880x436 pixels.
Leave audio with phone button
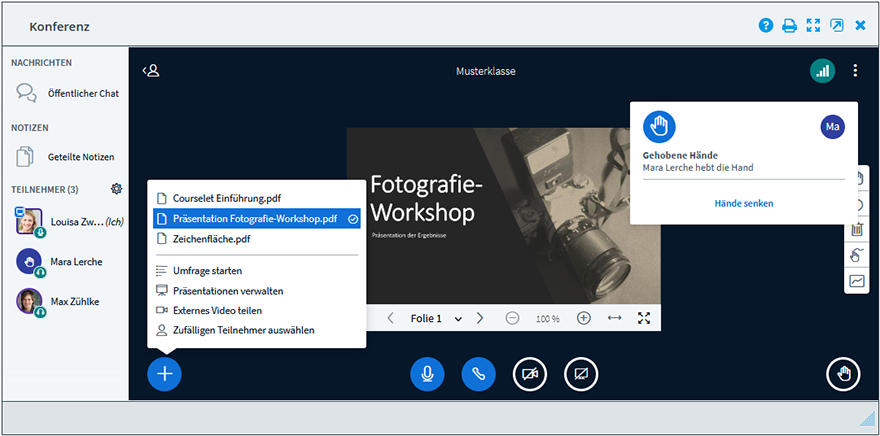[479, 374]
